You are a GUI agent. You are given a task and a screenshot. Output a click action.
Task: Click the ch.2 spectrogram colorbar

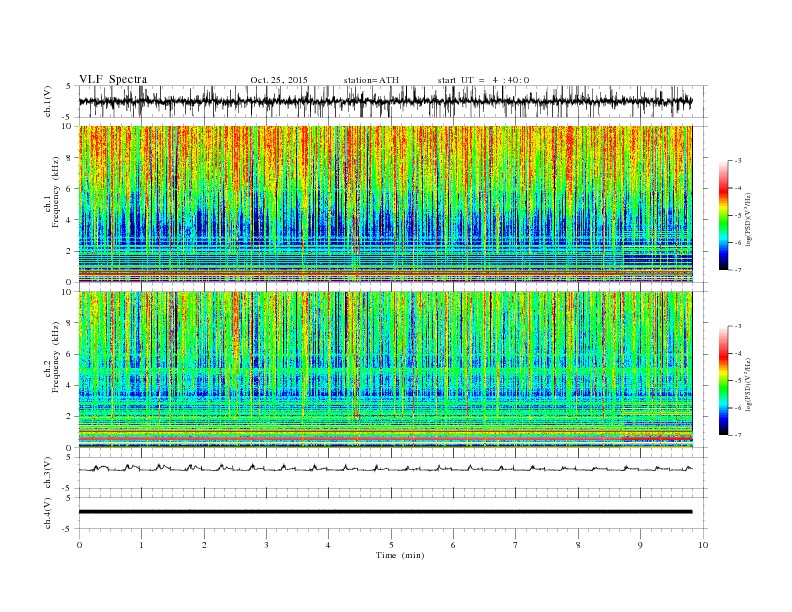click(723, 380)
